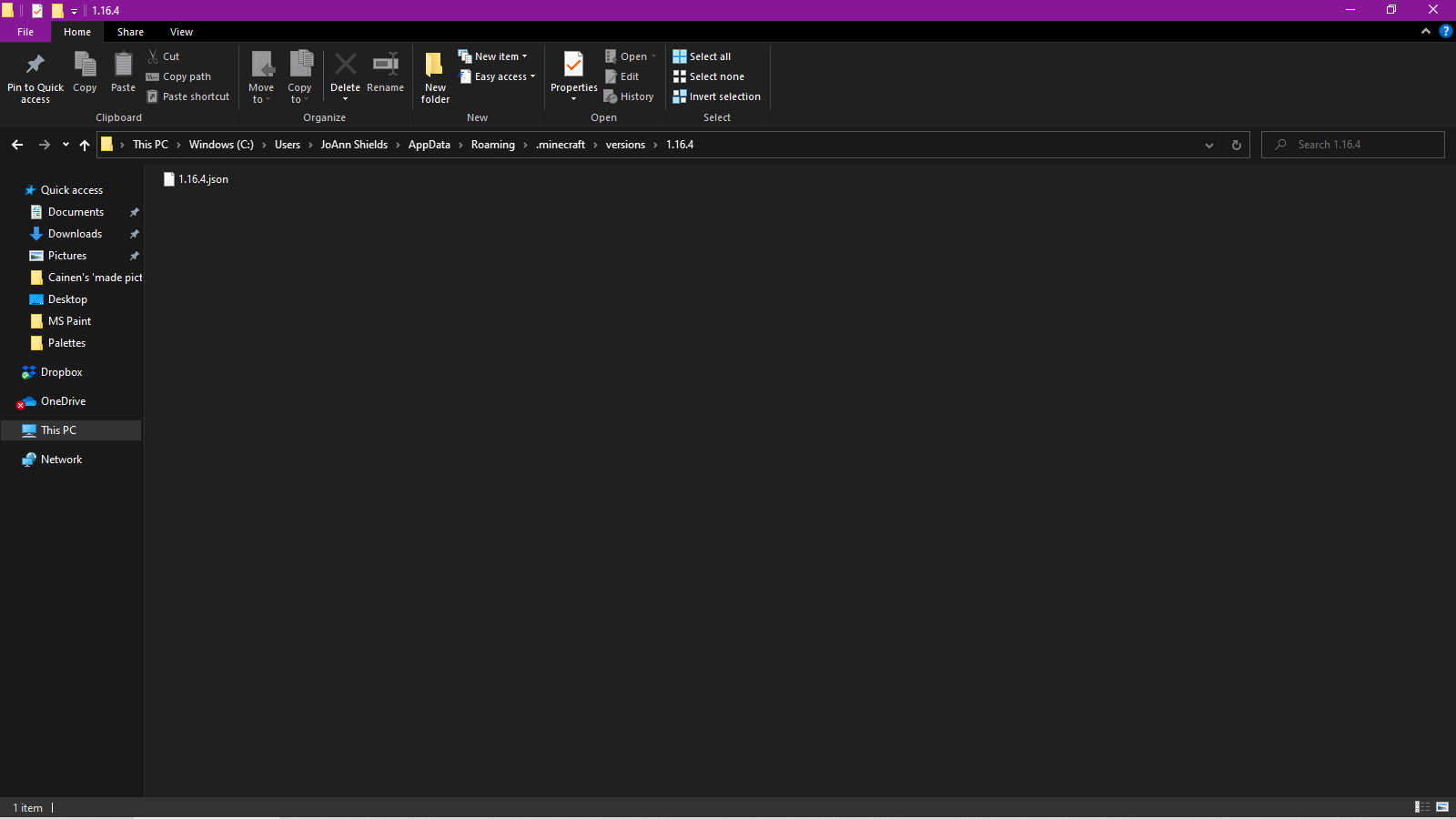Open the Easy access dropdown

pos(497,76)
